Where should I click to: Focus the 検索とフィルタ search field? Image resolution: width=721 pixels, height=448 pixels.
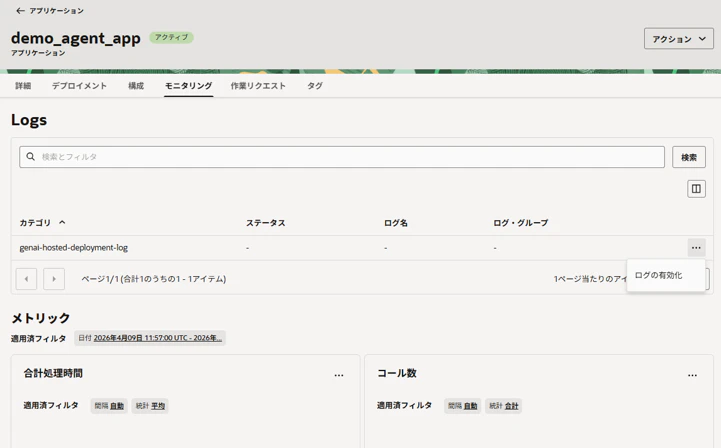pos(342,157)
